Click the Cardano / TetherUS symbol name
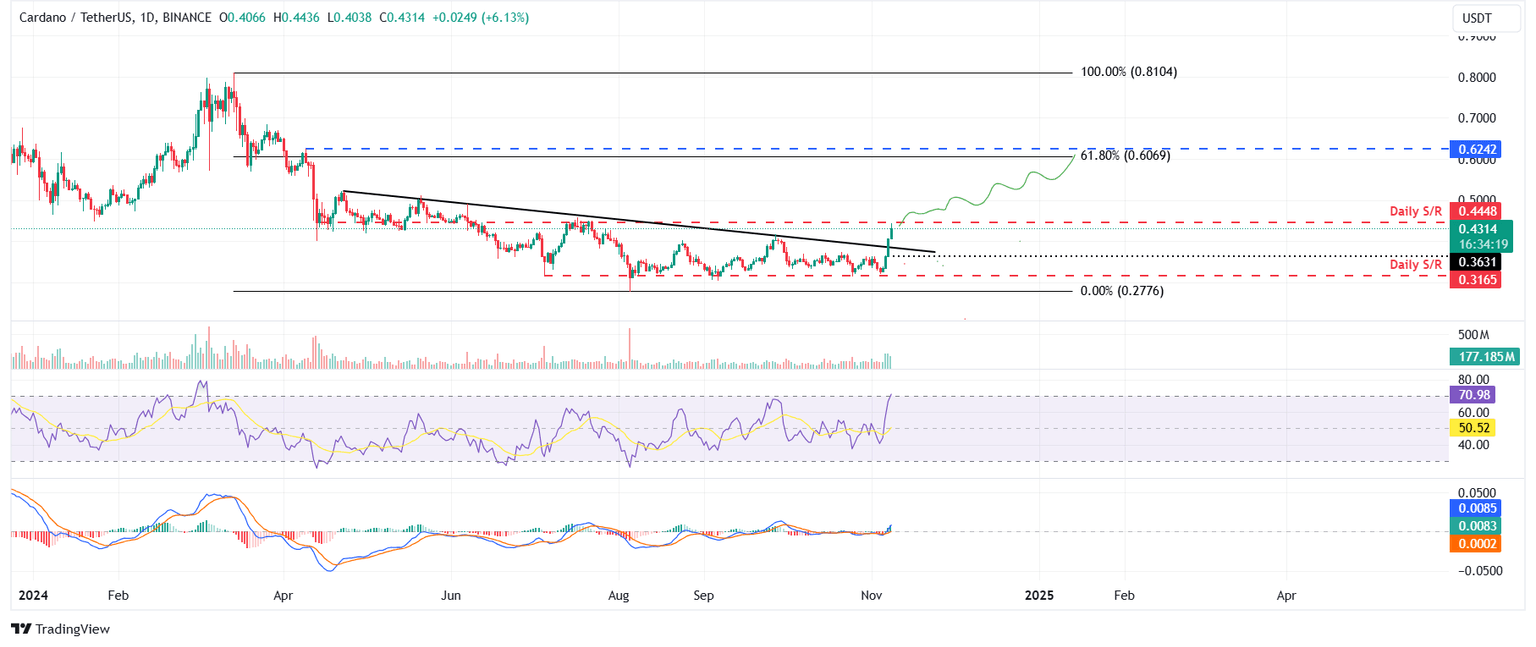The image size is (1536, 647). [x=75, y=17]
